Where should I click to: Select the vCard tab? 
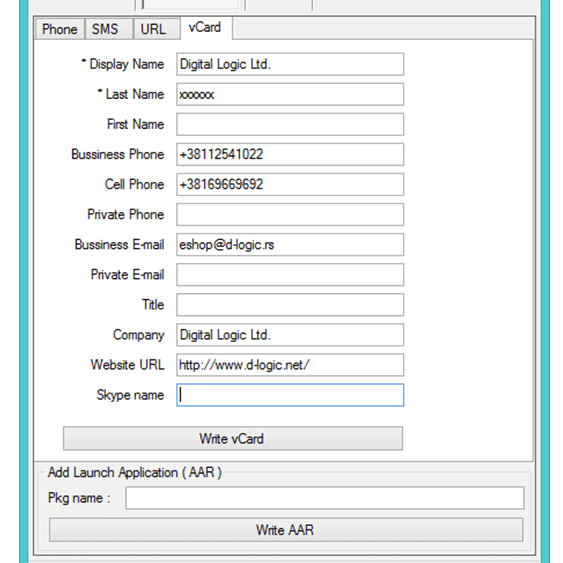coord(206,28)
